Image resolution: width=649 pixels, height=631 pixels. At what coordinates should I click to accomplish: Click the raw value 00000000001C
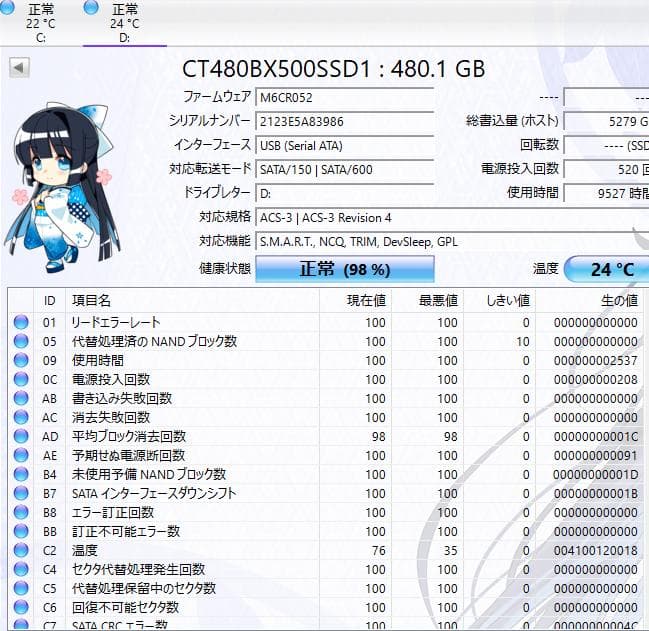(596, 436)
